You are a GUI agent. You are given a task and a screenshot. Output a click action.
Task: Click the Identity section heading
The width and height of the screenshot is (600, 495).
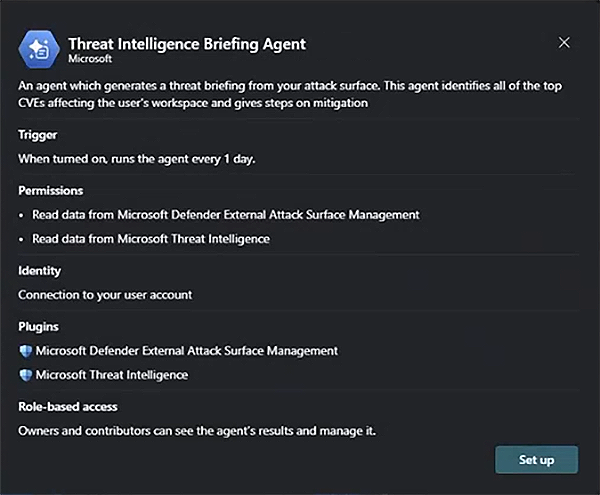click(x=40, y=270)
